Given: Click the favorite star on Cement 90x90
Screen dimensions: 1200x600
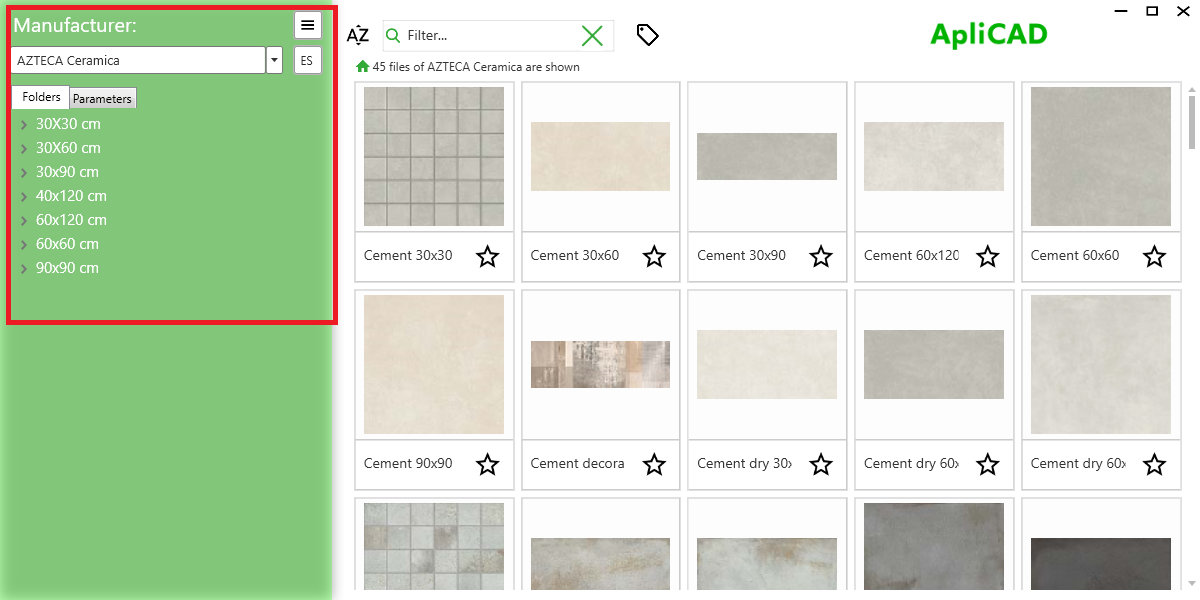Looking at the screenshot, I should click(487, 464).
